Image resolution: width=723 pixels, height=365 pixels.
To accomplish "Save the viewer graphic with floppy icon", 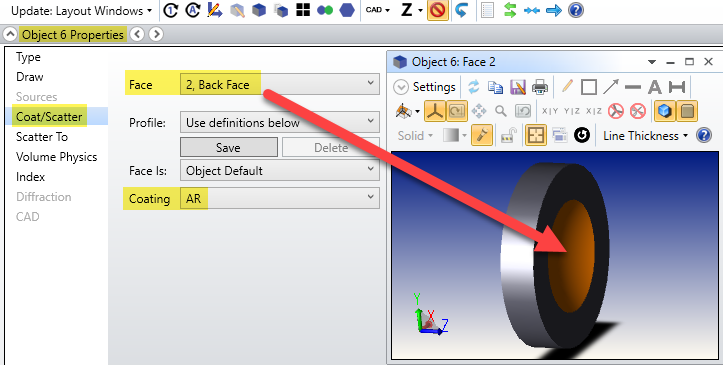I will pos(518,87).
